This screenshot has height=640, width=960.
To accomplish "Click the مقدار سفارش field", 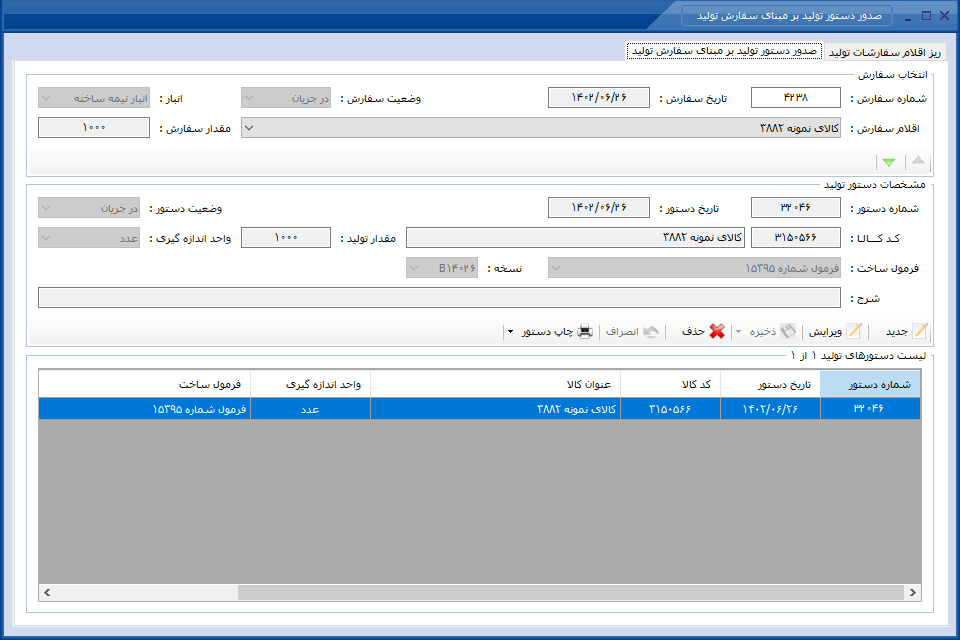I will (94, 127).
